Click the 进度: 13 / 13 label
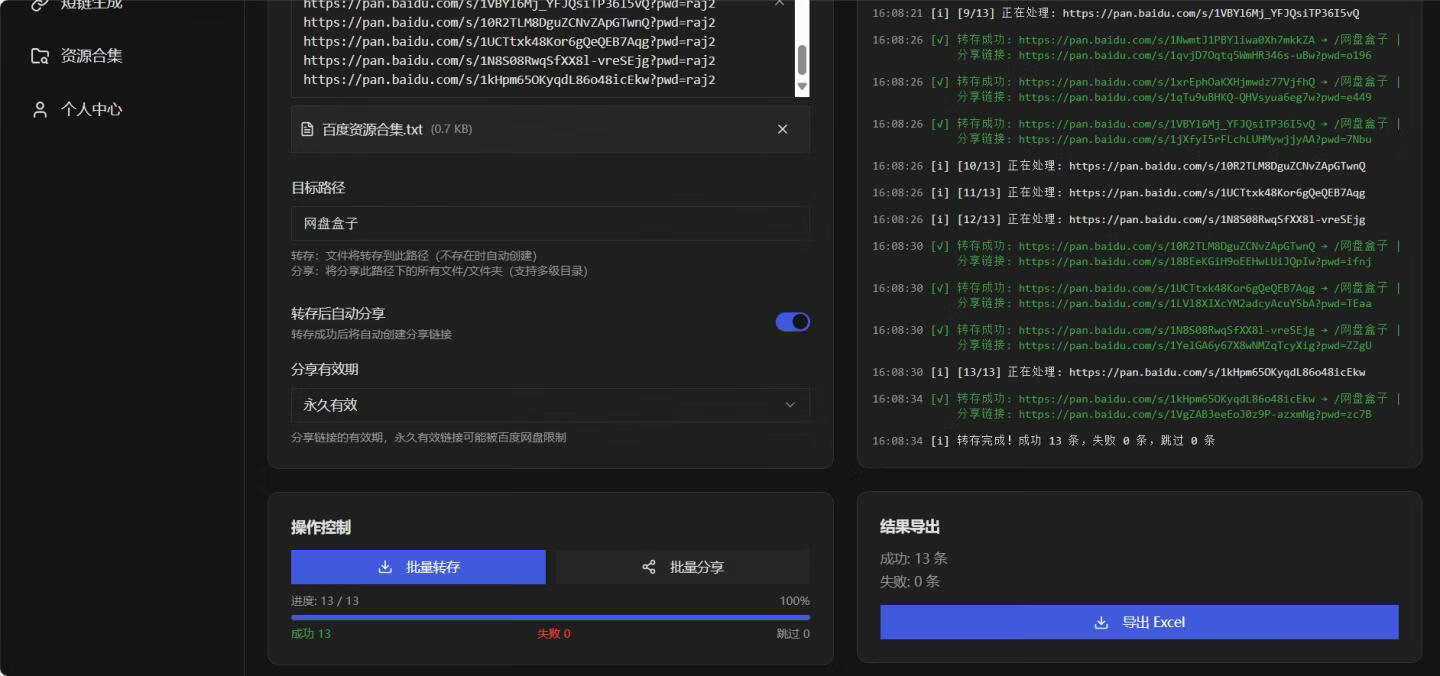 (325, 601)
